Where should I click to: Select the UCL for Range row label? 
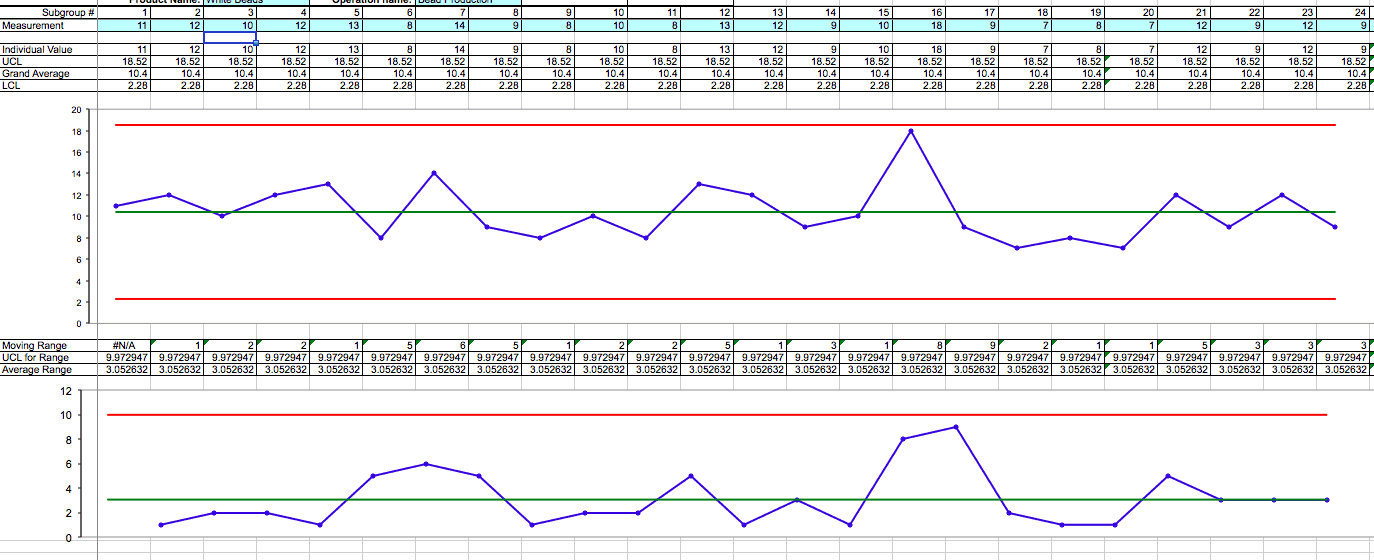tap(48, 357)
